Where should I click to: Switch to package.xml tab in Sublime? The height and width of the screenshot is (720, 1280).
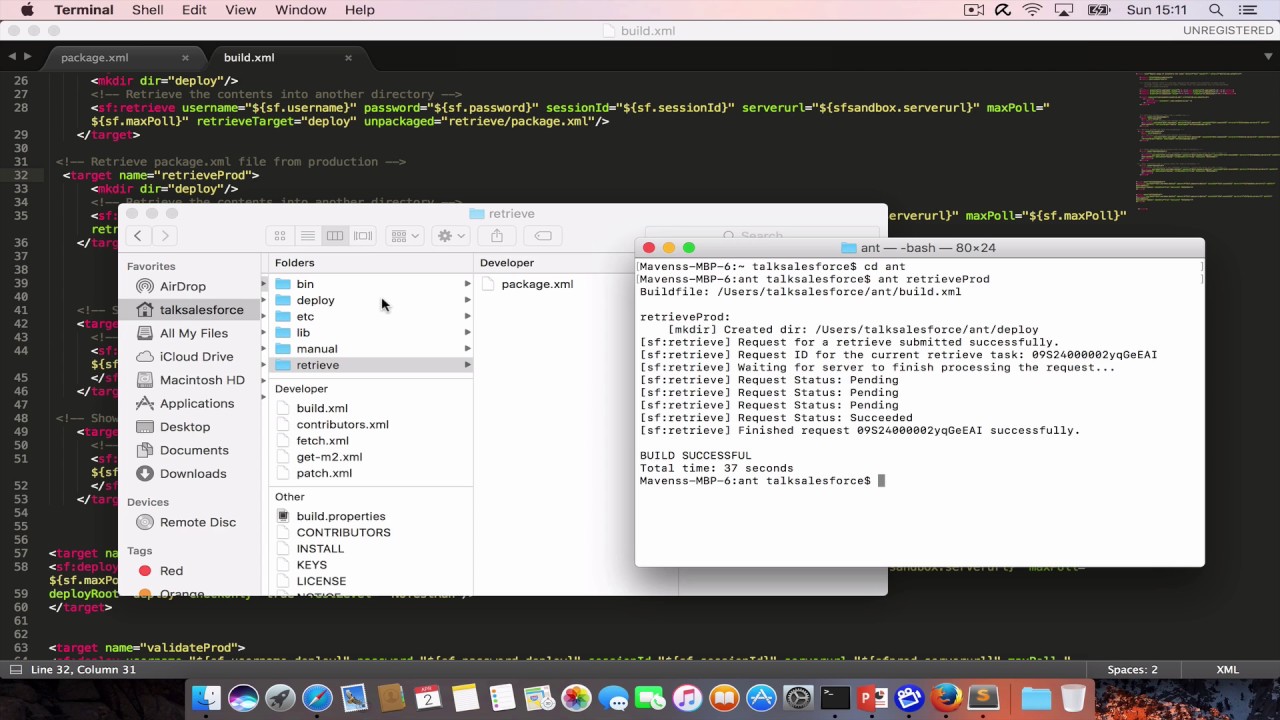95,58
